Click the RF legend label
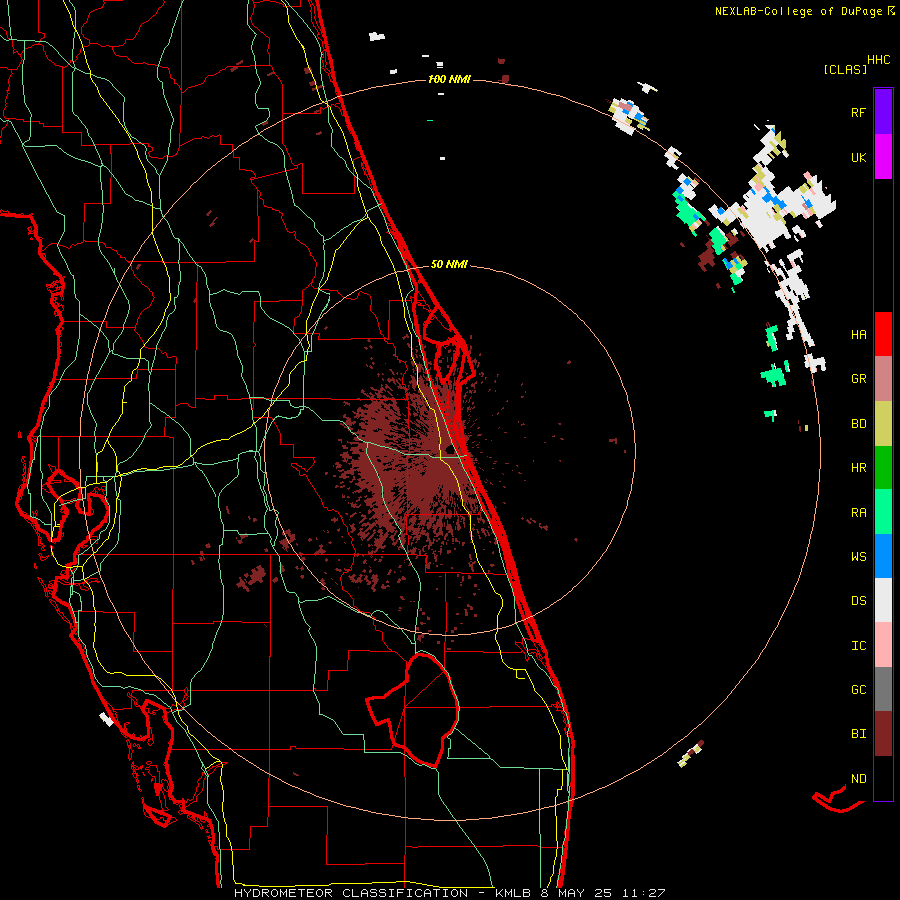Screen dimensions: 900x900 [858, 112]
